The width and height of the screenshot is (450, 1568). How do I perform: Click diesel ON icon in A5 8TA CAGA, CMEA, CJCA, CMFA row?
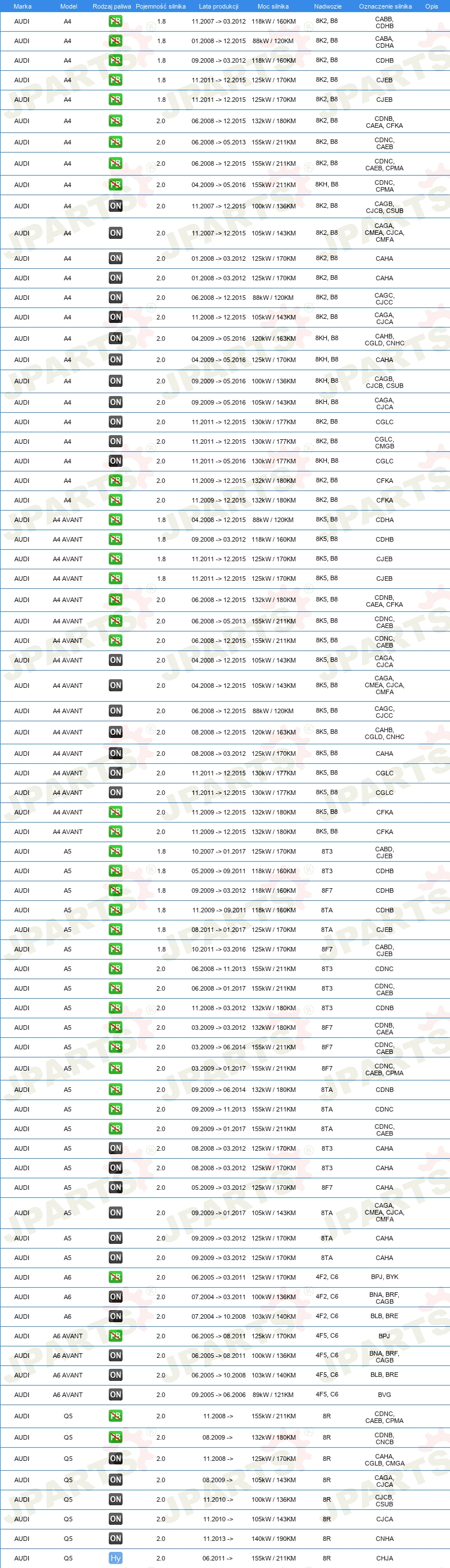click(x=116, y=1212)
